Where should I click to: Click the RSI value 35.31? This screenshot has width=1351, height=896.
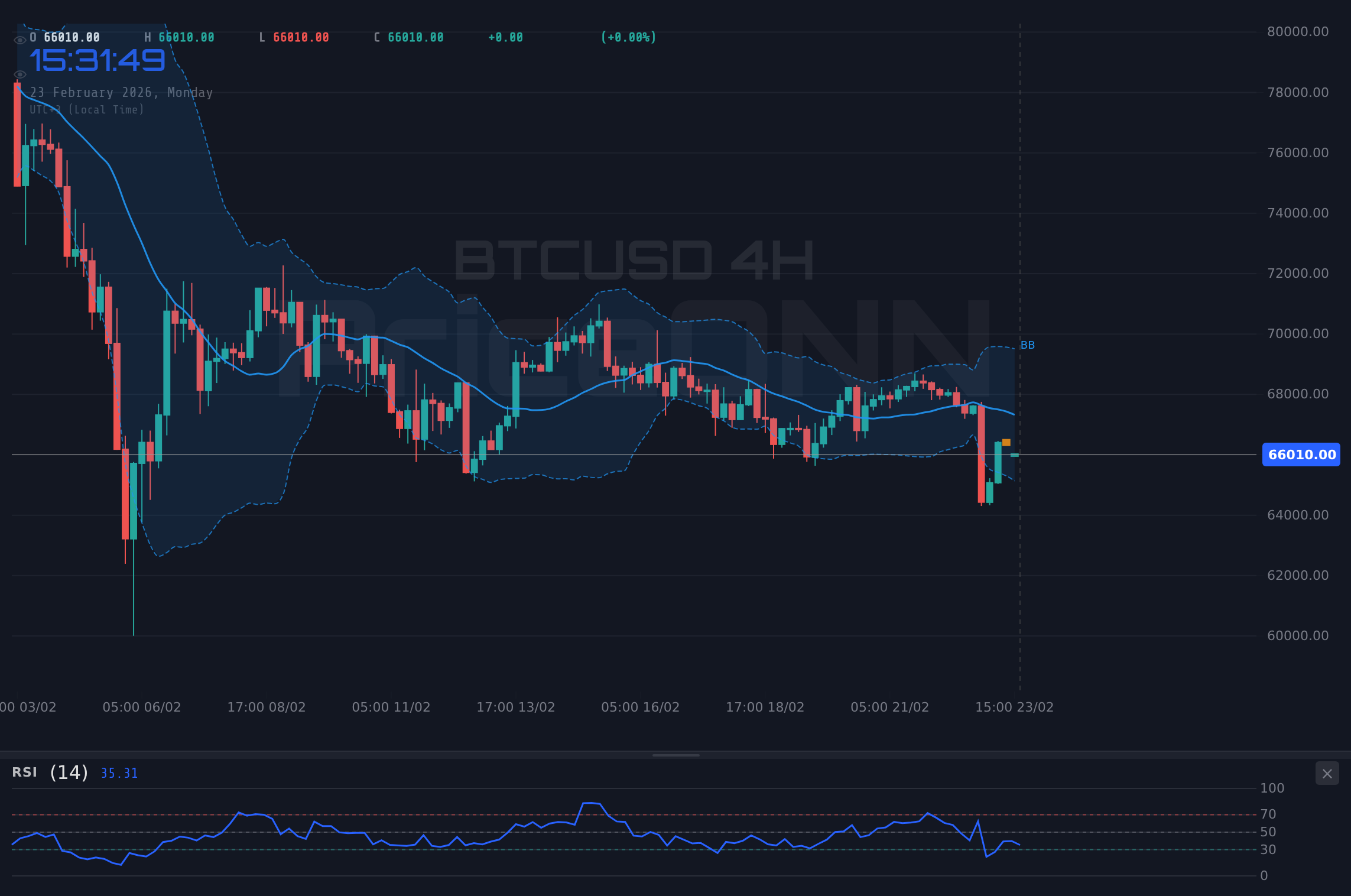[x=119, y=773]
